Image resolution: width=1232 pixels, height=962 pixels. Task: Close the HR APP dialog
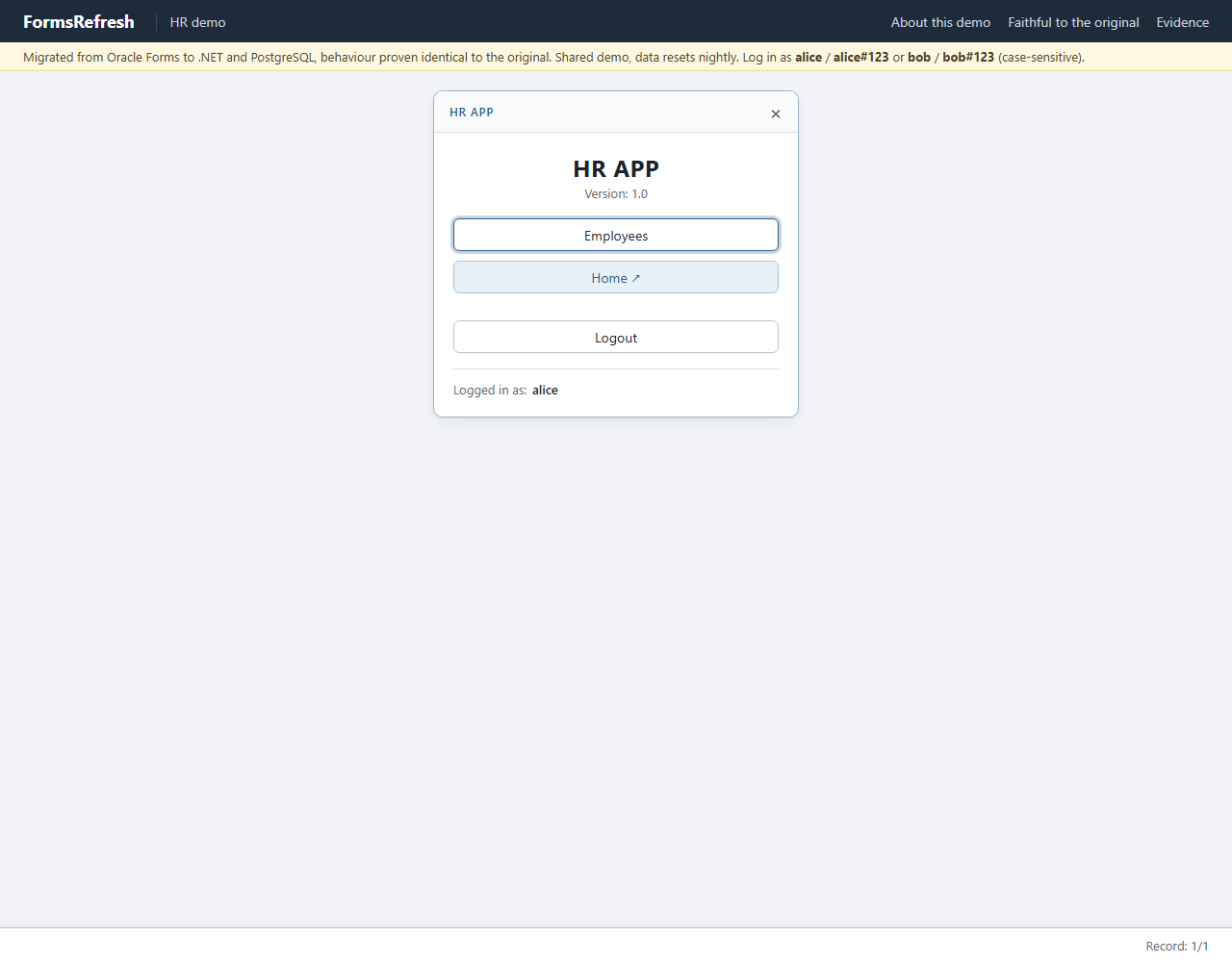[776, 114]
